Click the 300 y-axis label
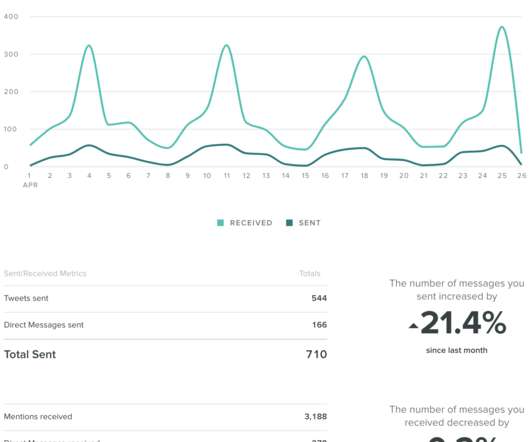Image resolution: width=530 pixels, height=442 pixels. [x=11, y=54]
